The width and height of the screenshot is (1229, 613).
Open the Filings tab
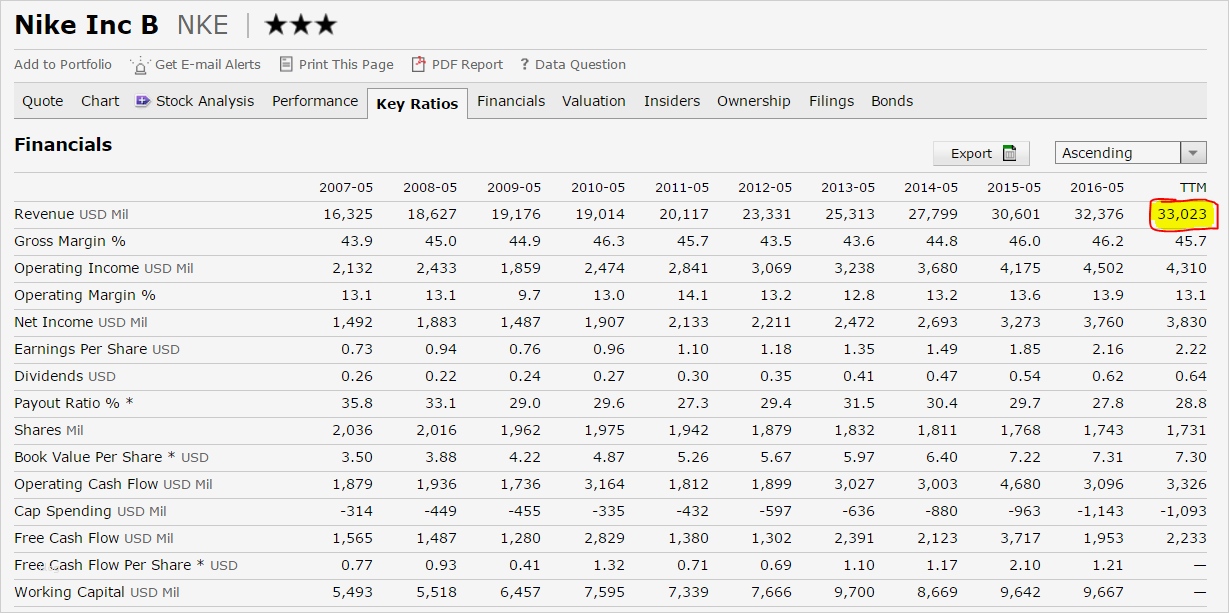pos(831,101)
